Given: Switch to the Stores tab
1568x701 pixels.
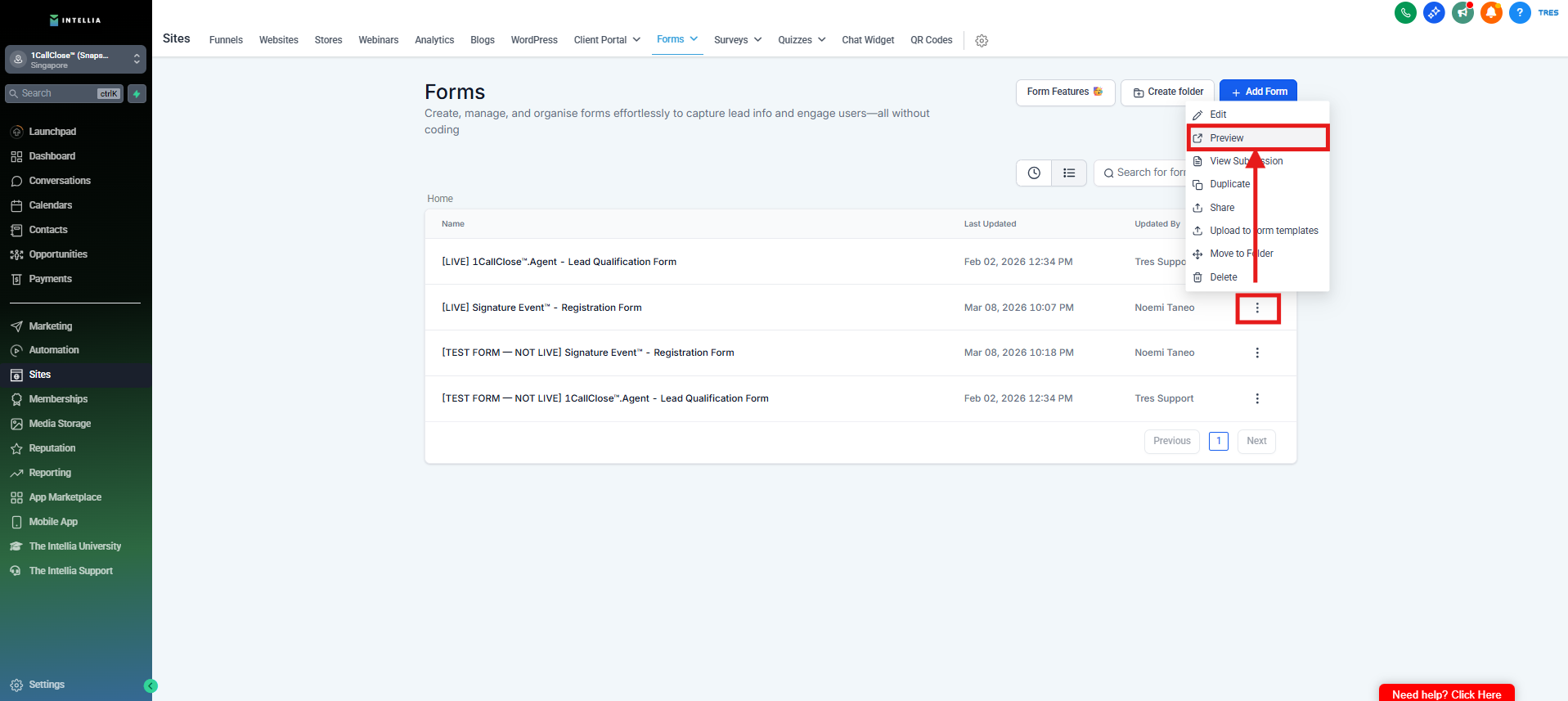Looking at the screenshot, I should tap(329, 40).
